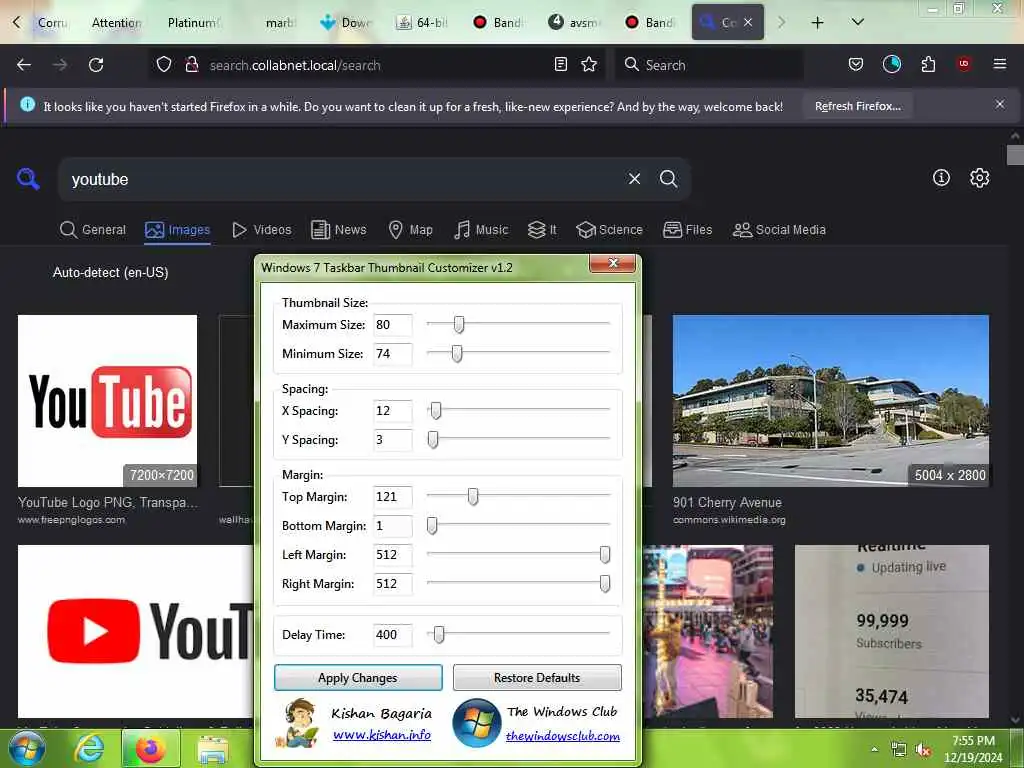Screen dimensions: 1024x768
Task: Open the Firefox extensions puzzle icon
Action: point(928,64)
